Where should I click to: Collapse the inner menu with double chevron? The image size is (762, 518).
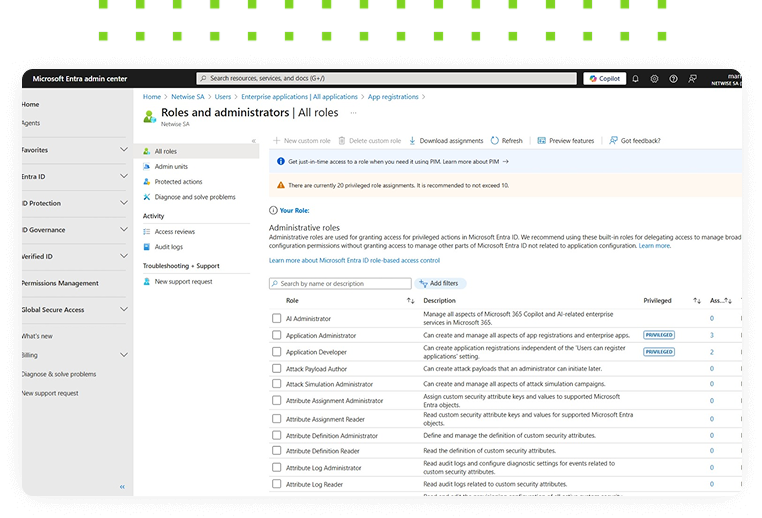pos(254,141)
